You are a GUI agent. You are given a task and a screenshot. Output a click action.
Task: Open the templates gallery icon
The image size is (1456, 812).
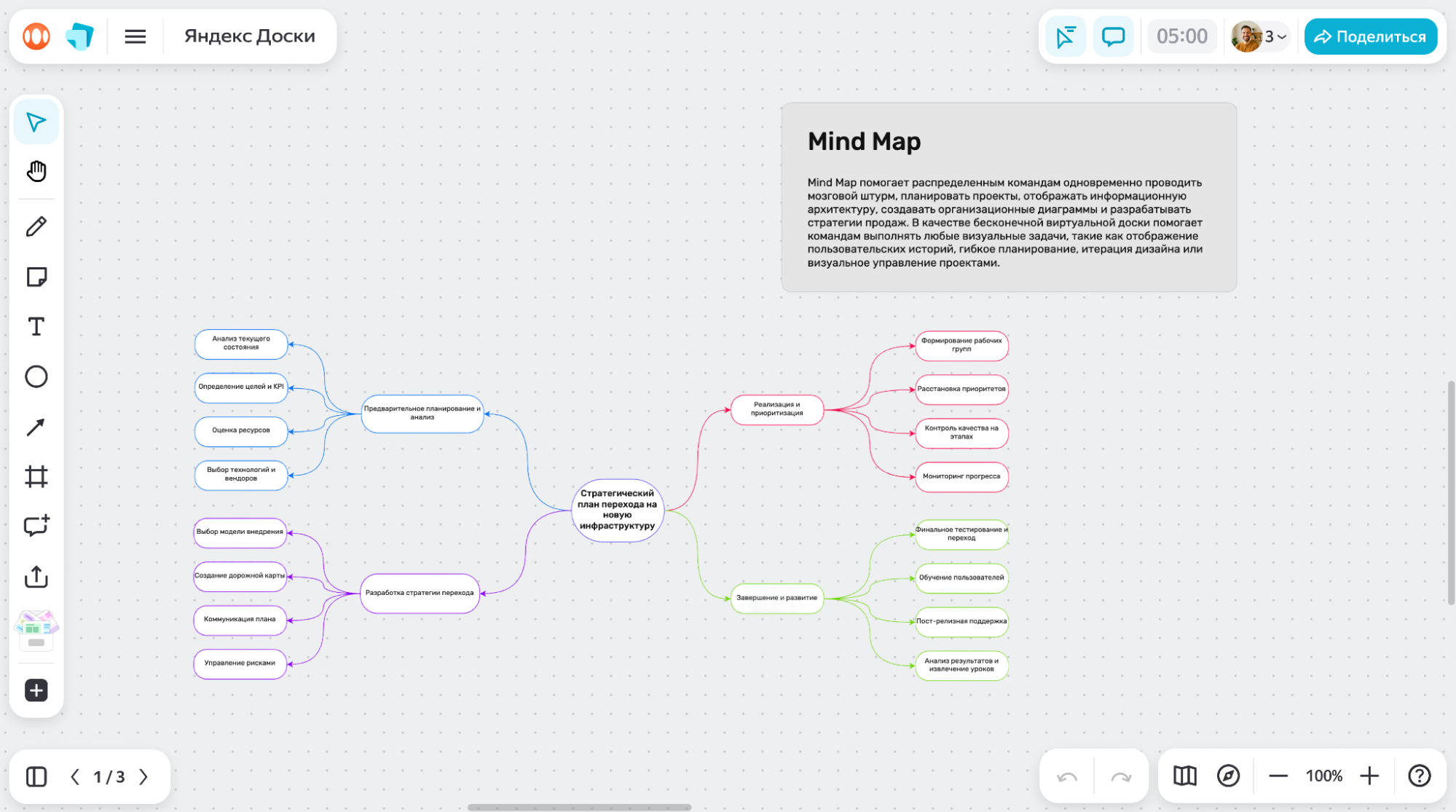point(36,629)
